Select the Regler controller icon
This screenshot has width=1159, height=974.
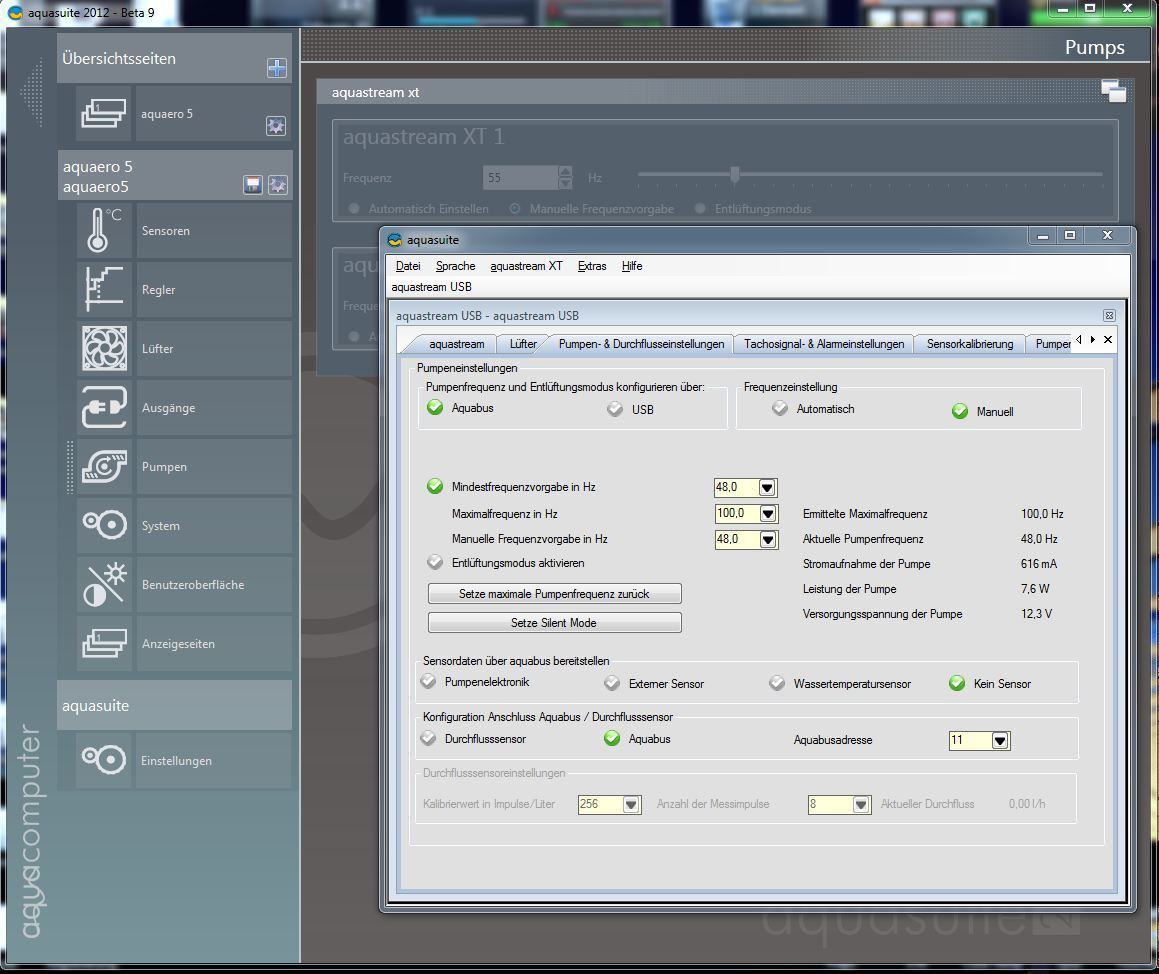pyautogui.click(x=104, y=290)
